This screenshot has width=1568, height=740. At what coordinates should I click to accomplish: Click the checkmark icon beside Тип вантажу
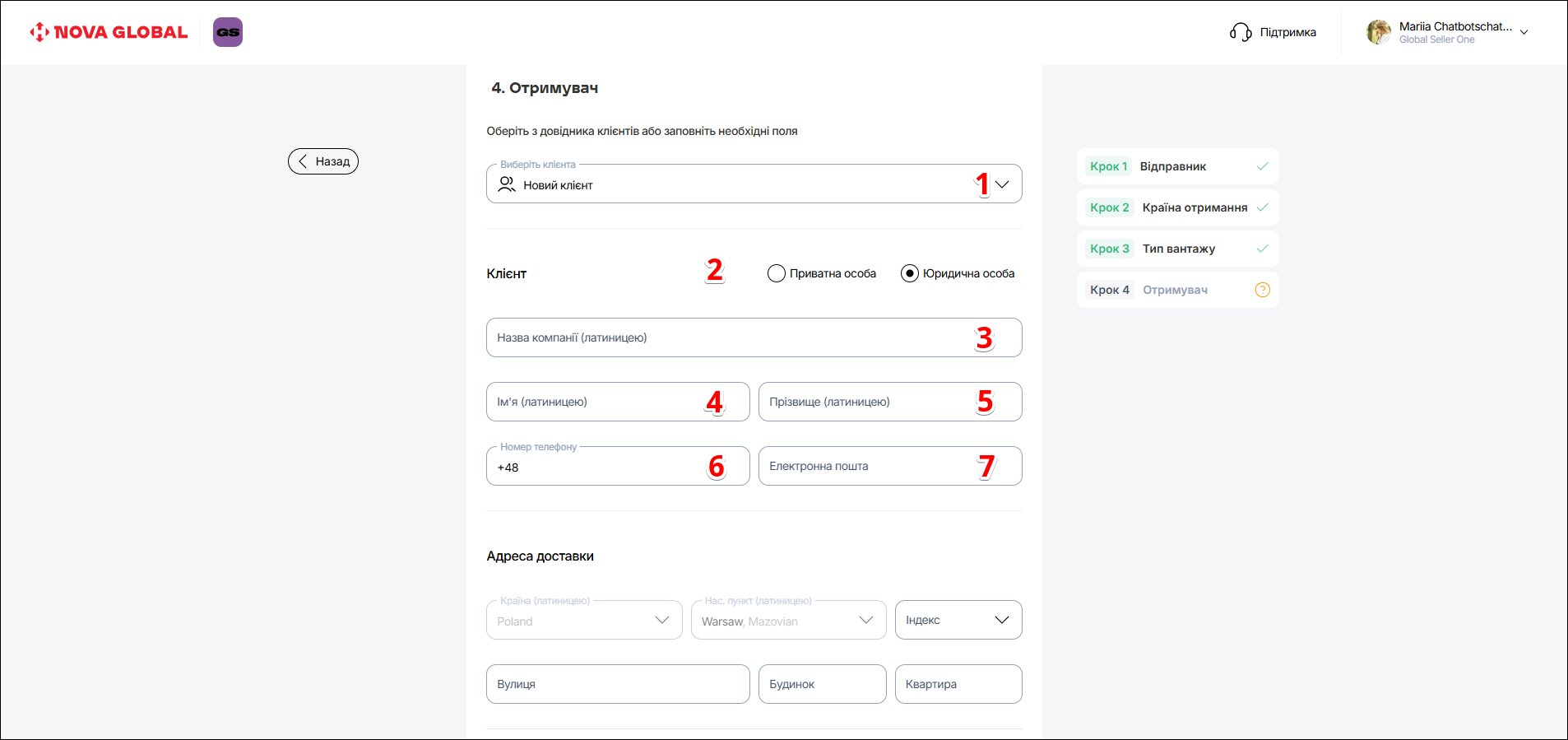[x=1262, y=249]
